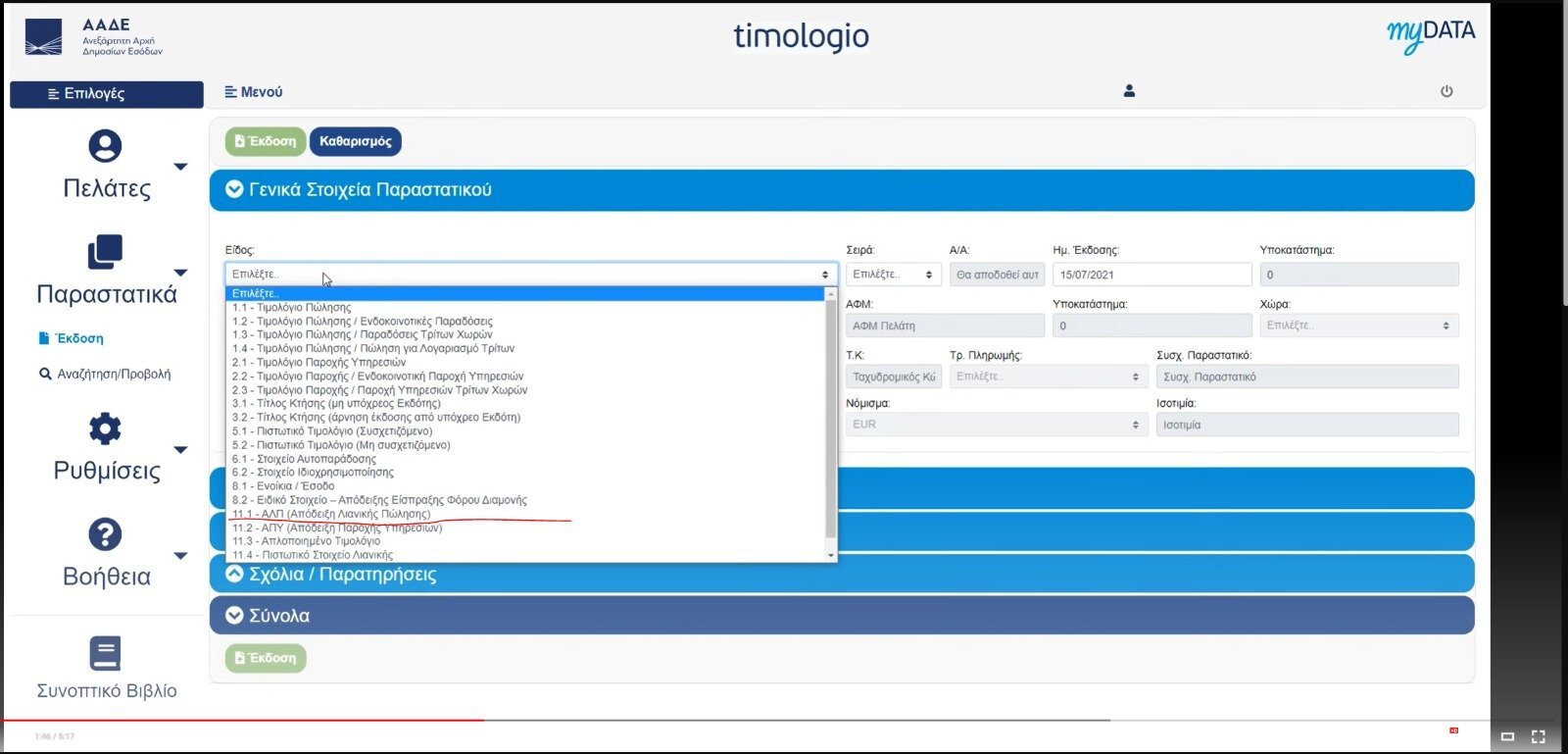The image size is (1568, 754).
Task: Expand the Σύνολα section
Action: (x=234, y=615)
